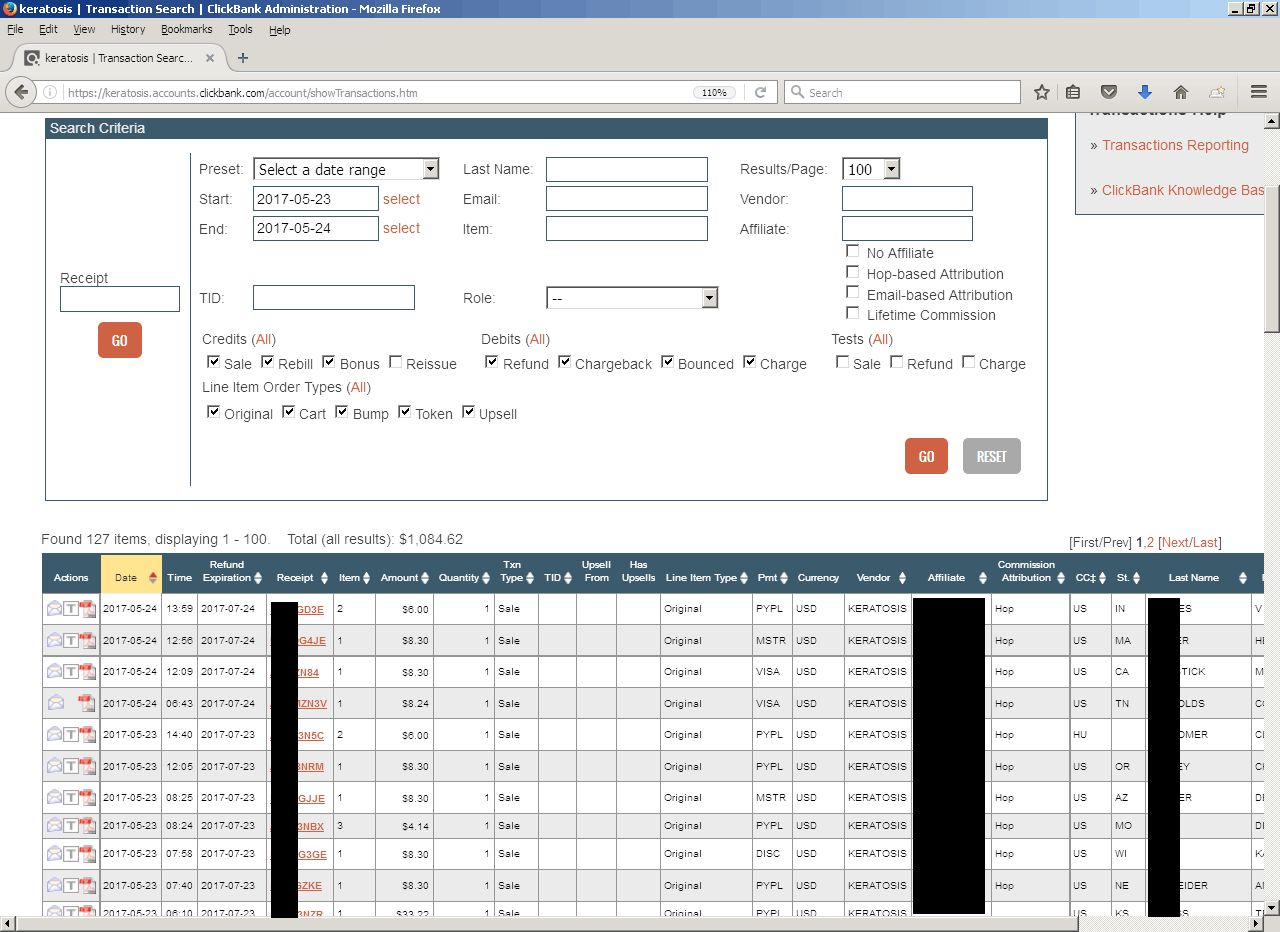1280x932 pixels.
Task: Open the Firefox downloads arrow
Action: tap(1145, 92)
